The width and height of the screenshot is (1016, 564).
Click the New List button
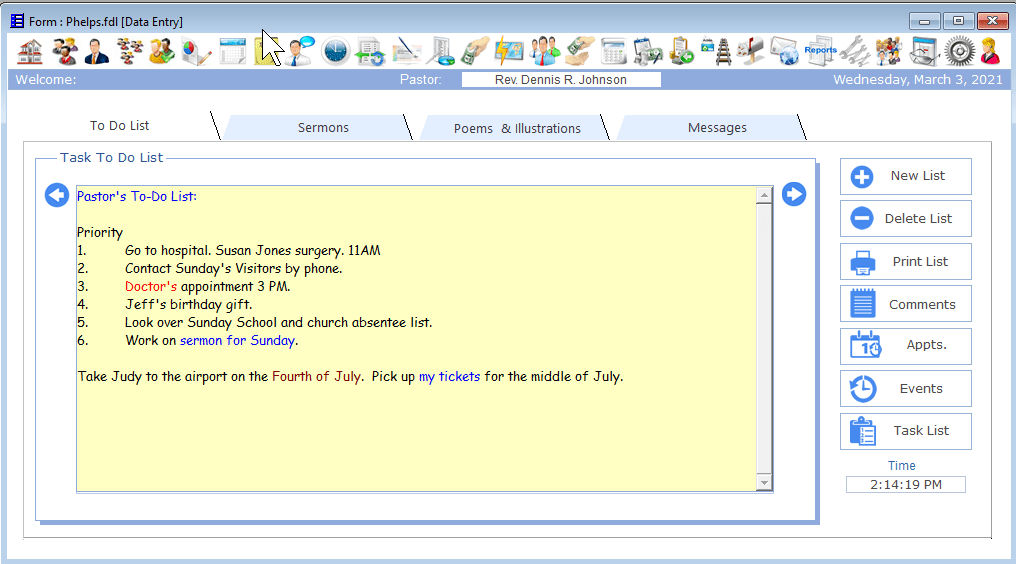tap(906, 176)
